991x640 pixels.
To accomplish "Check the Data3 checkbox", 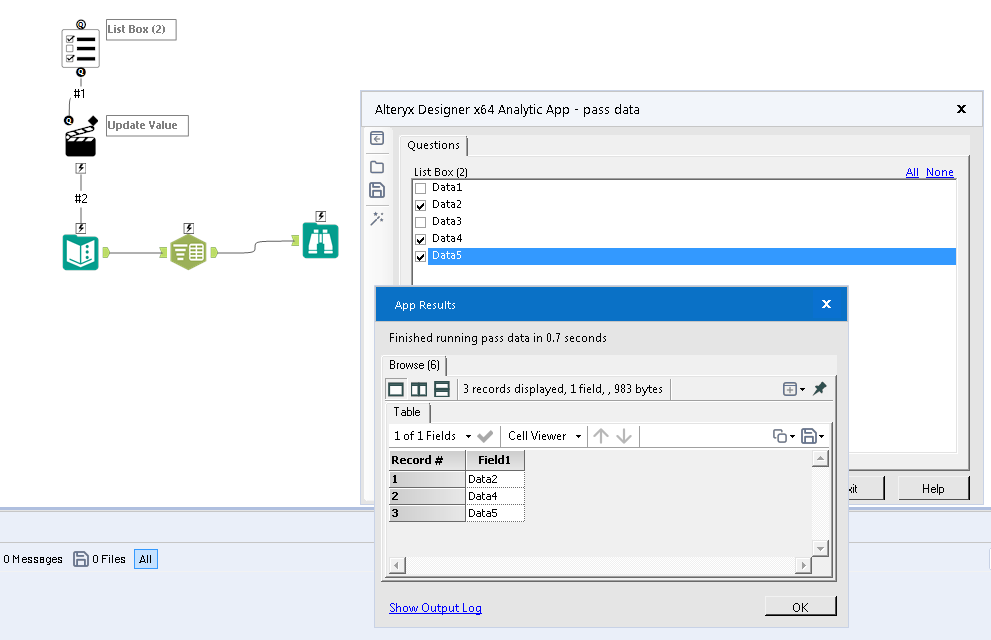I will pyautogui.click(x=420, y=222).
